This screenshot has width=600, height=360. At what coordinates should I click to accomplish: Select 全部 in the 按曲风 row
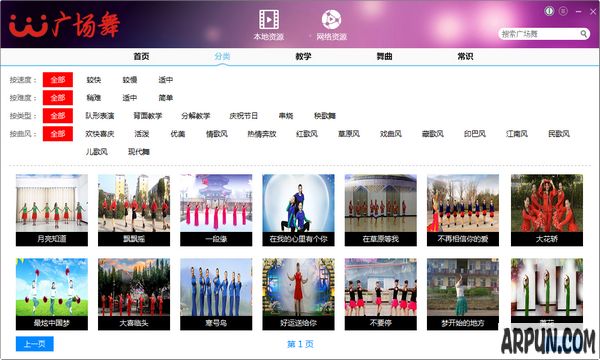coord(58,134)
